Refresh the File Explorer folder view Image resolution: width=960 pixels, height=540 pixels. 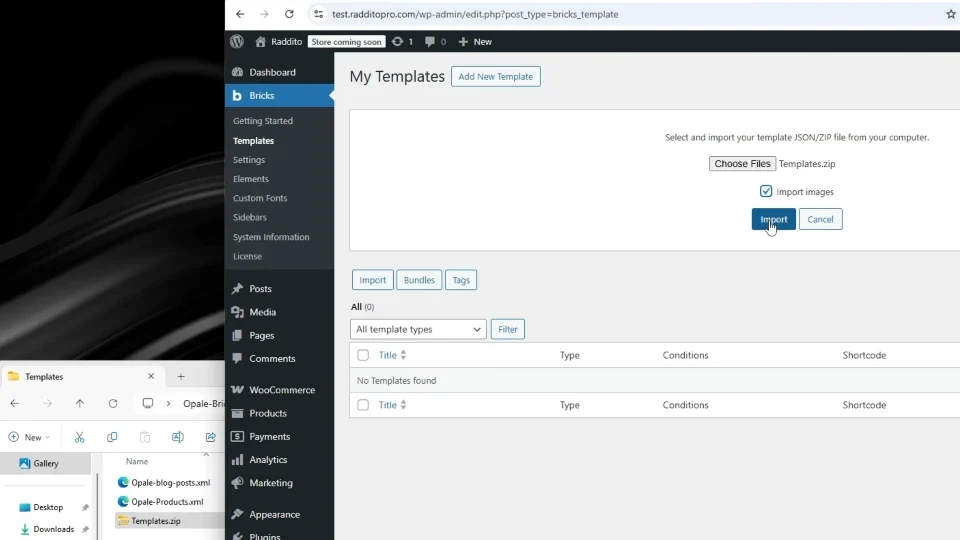coord(113,403)
